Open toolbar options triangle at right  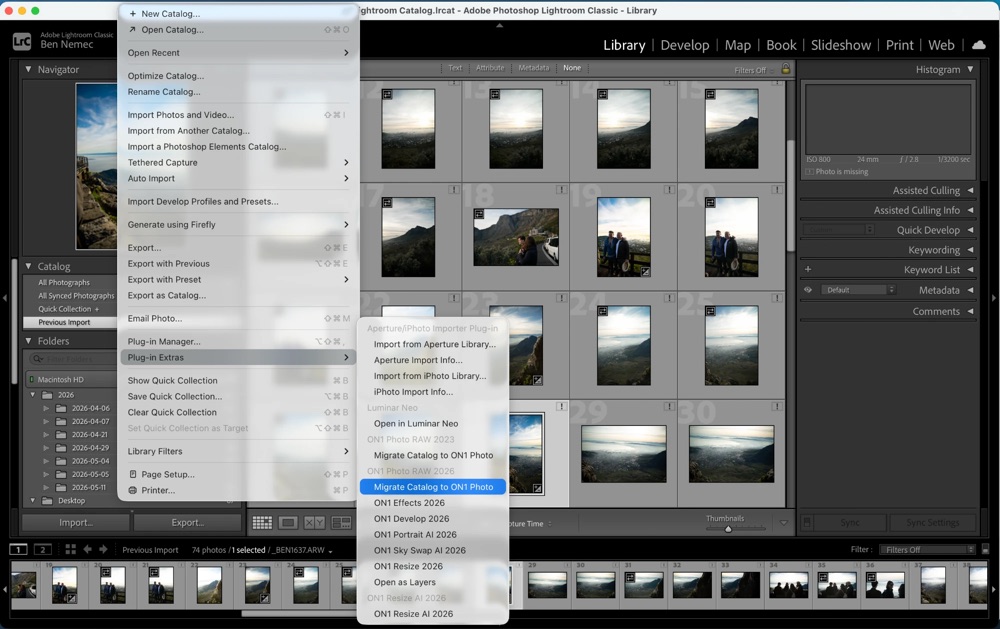784,523
